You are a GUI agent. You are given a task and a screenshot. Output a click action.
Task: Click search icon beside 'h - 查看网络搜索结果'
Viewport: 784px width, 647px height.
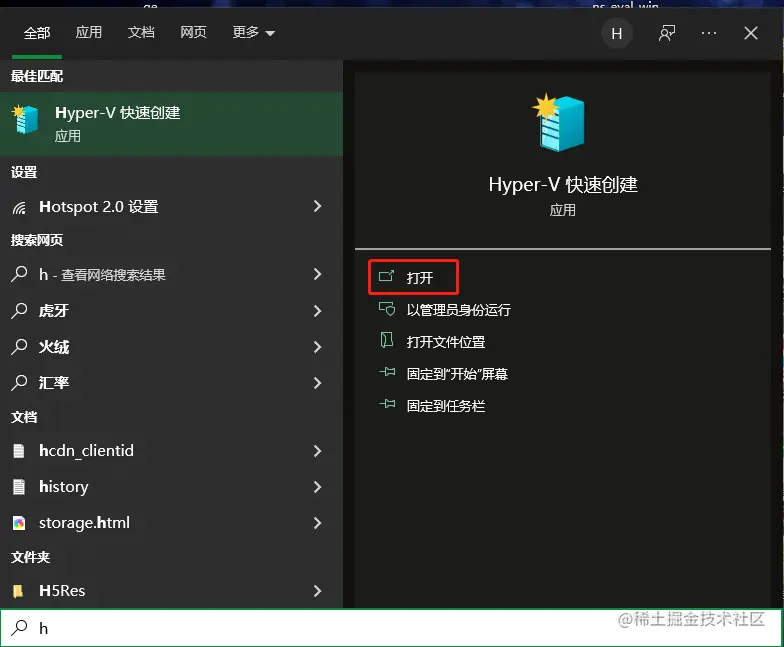pos(19,274)
